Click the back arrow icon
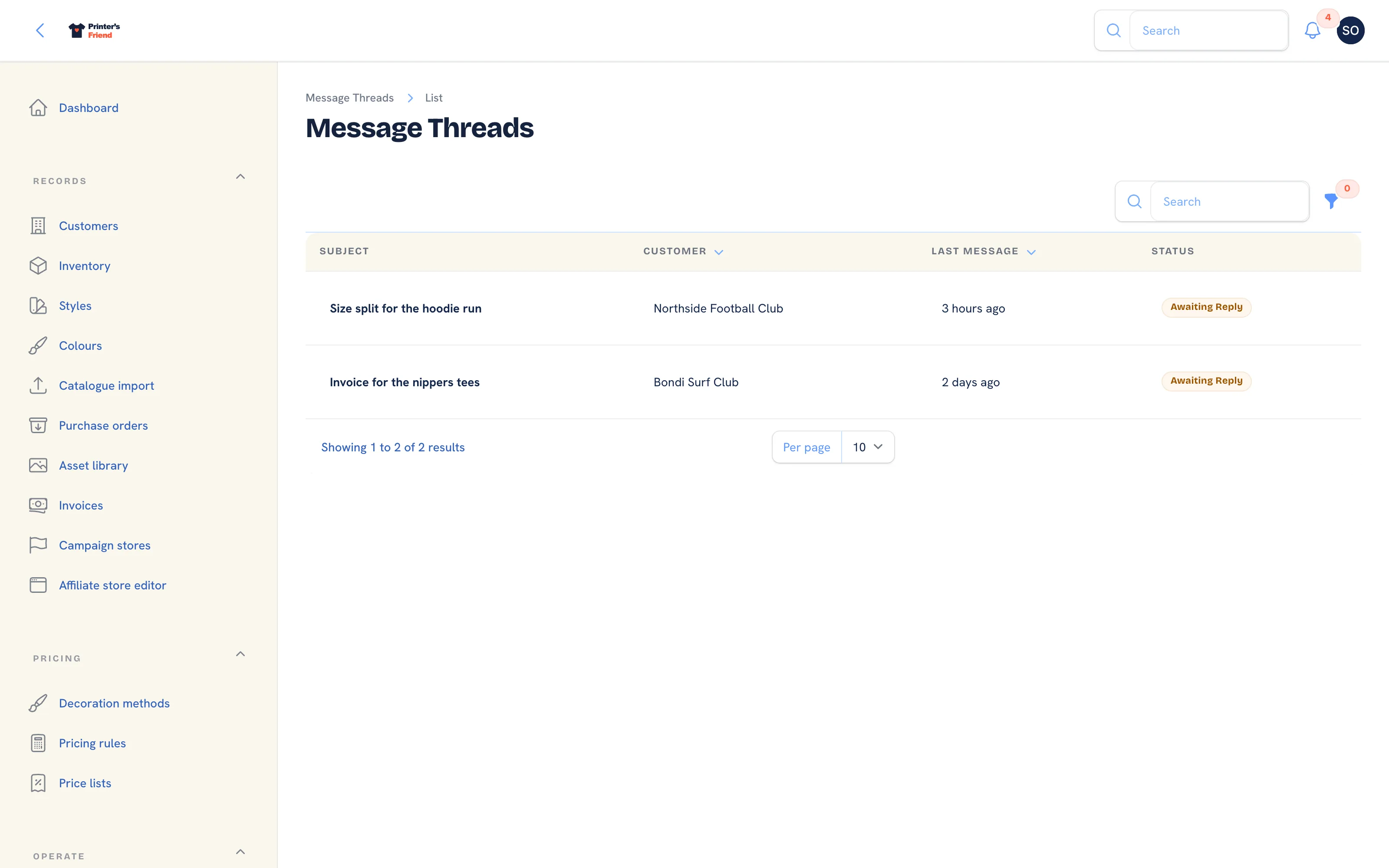 [x=39, y=30]
